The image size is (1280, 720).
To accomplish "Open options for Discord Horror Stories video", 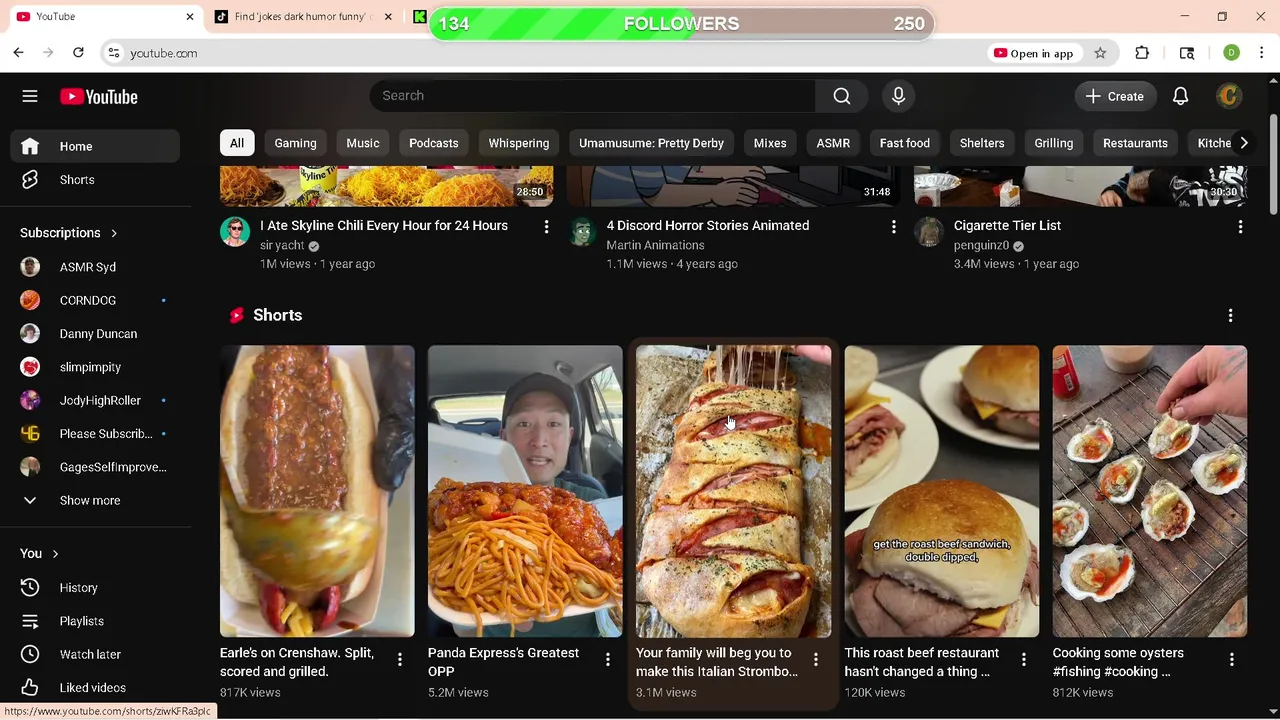I will coord(893,227).
